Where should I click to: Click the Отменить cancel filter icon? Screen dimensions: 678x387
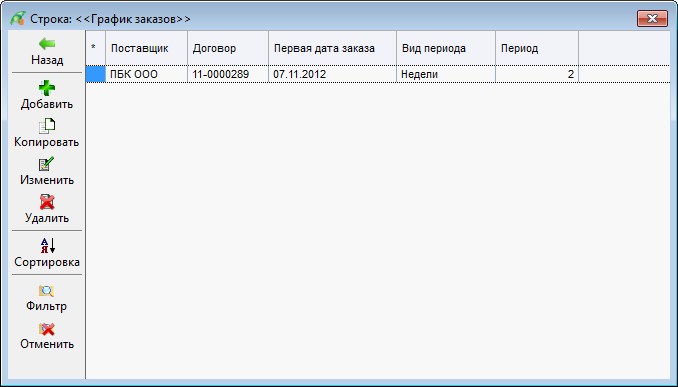click(47, 329)
